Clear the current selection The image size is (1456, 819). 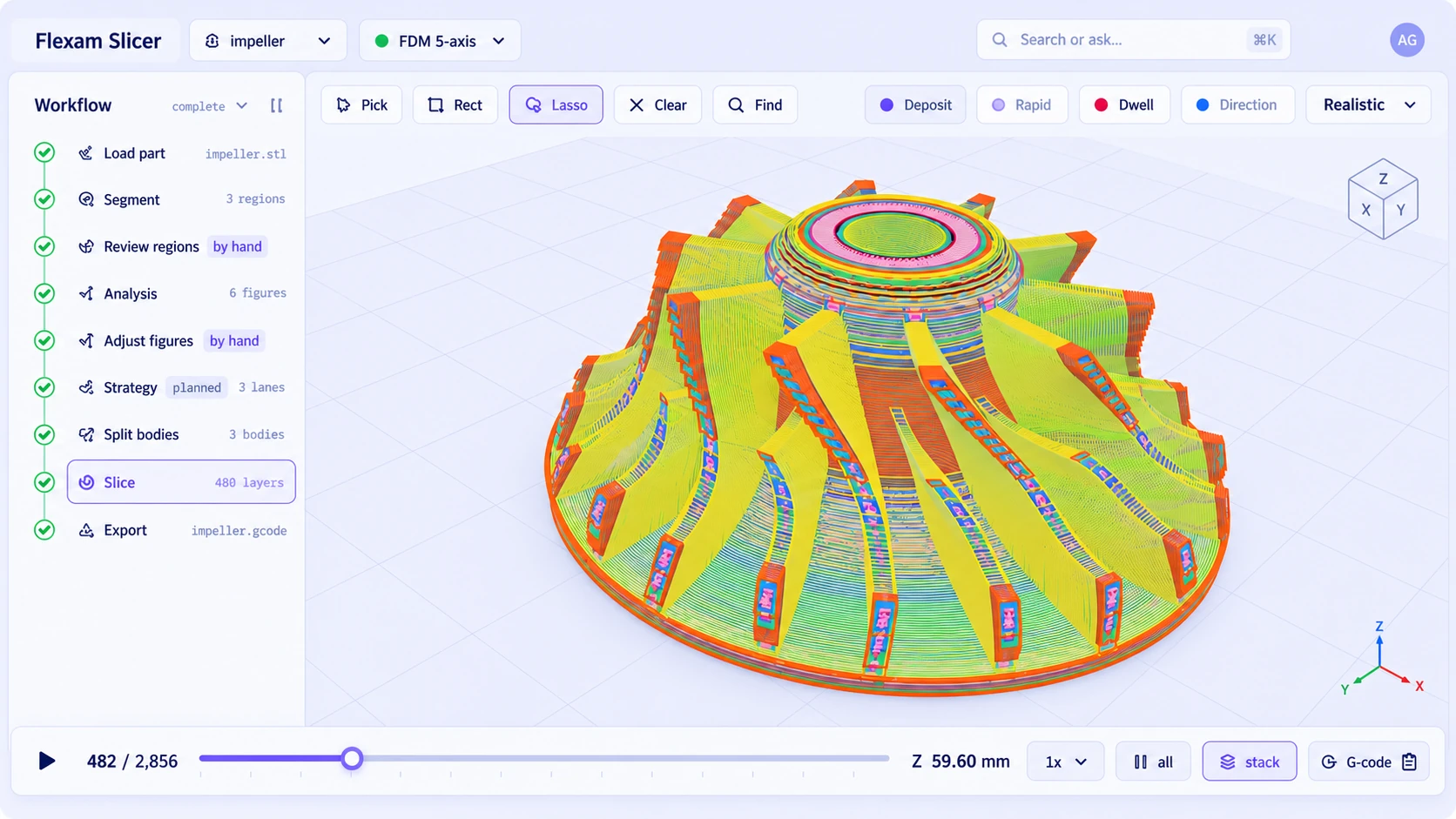tap(657, 104)
